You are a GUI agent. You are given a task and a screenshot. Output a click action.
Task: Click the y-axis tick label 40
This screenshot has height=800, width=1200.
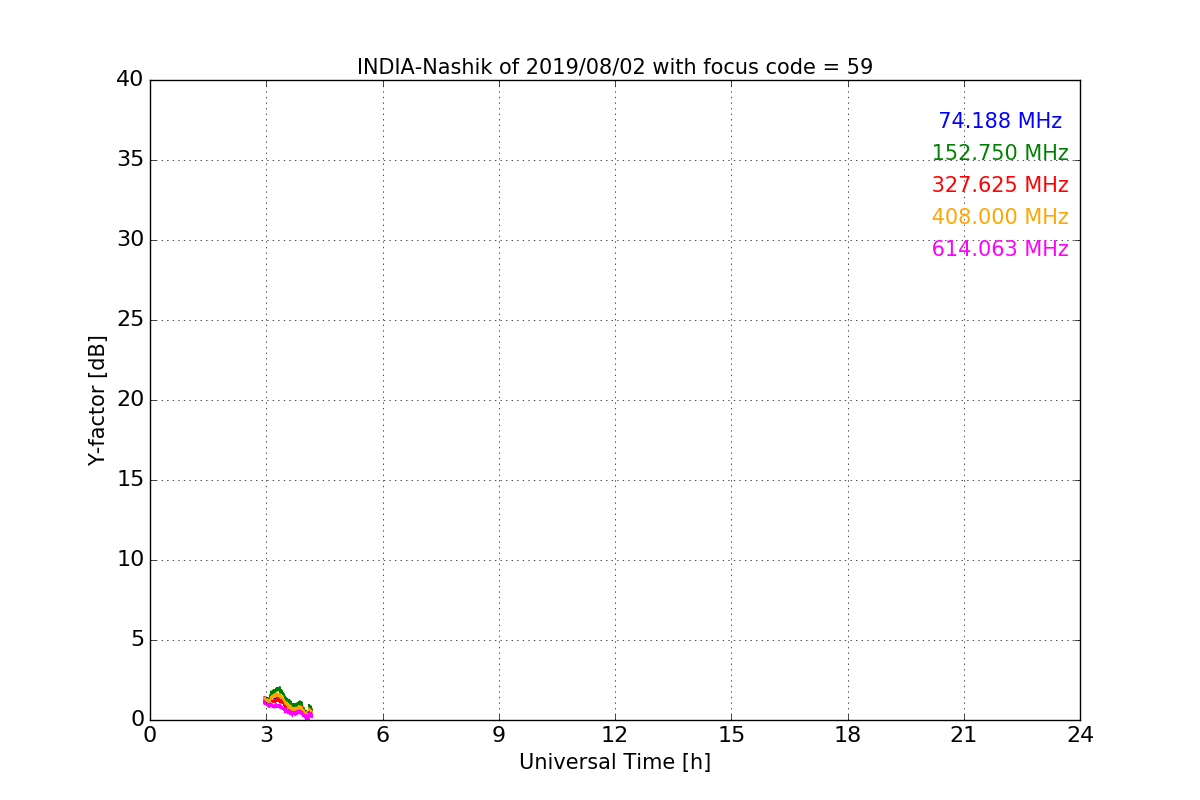pos(130,80)
